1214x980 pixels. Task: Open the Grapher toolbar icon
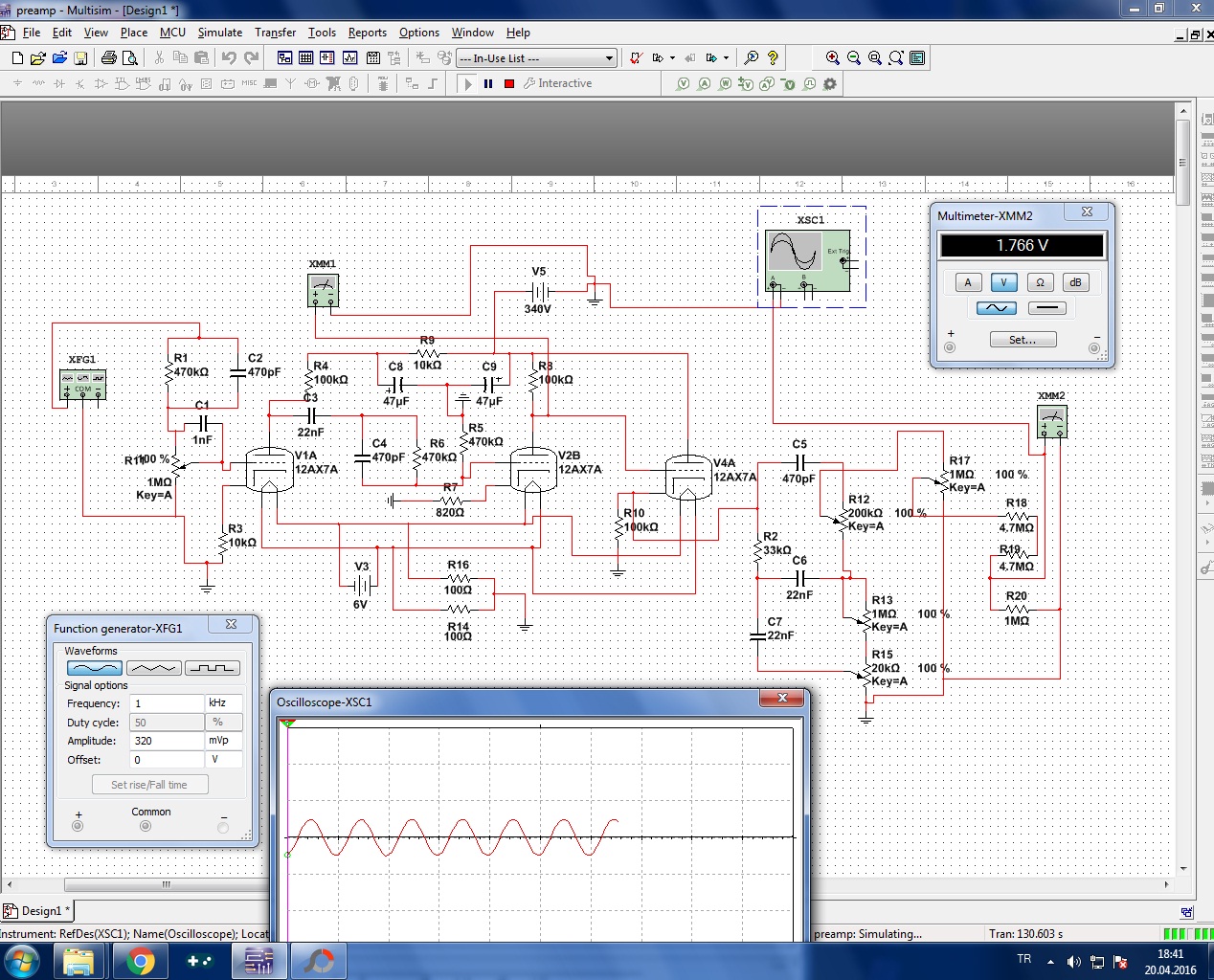(350, 58)
